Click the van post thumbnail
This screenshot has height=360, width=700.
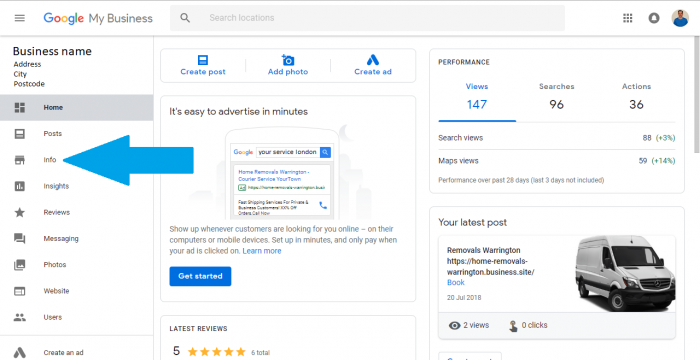tap(625, 273)
